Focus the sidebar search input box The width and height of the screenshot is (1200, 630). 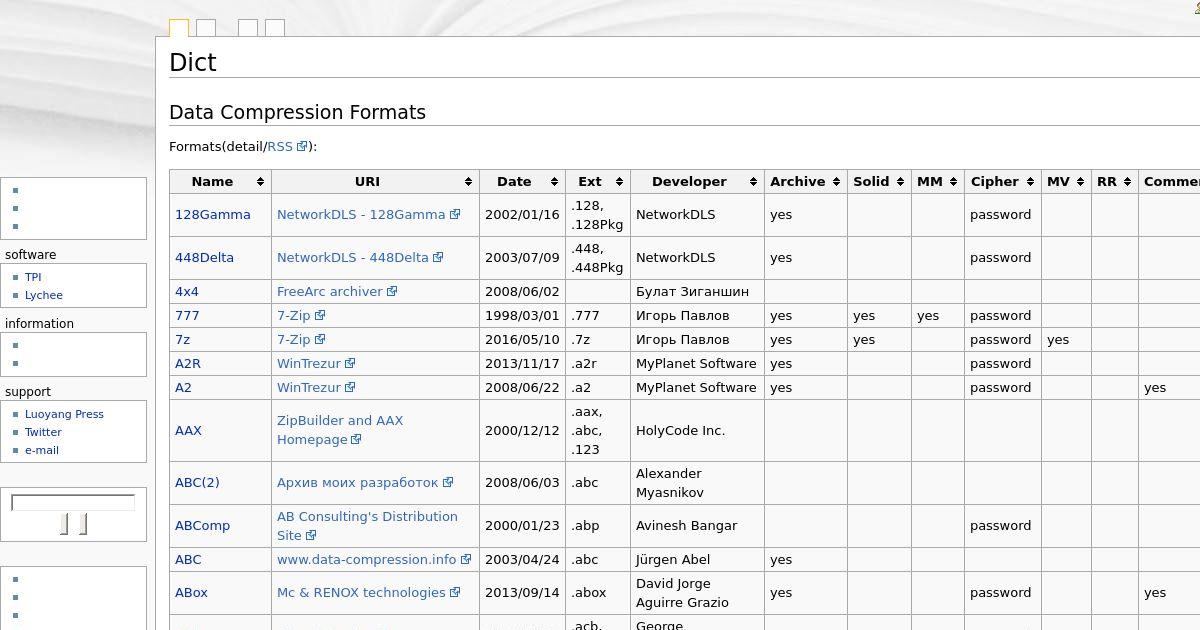[x=73, y=502]
